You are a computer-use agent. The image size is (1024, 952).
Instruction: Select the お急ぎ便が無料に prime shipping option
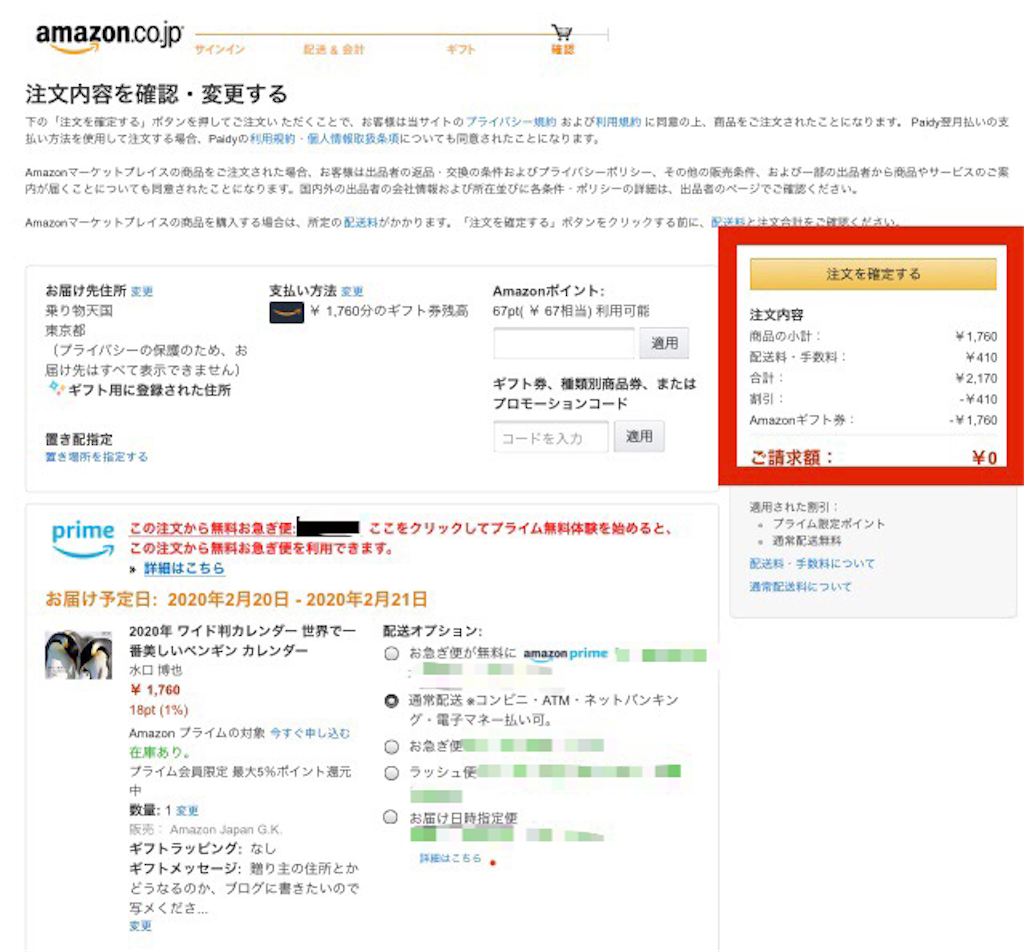(x=391, y=654)
